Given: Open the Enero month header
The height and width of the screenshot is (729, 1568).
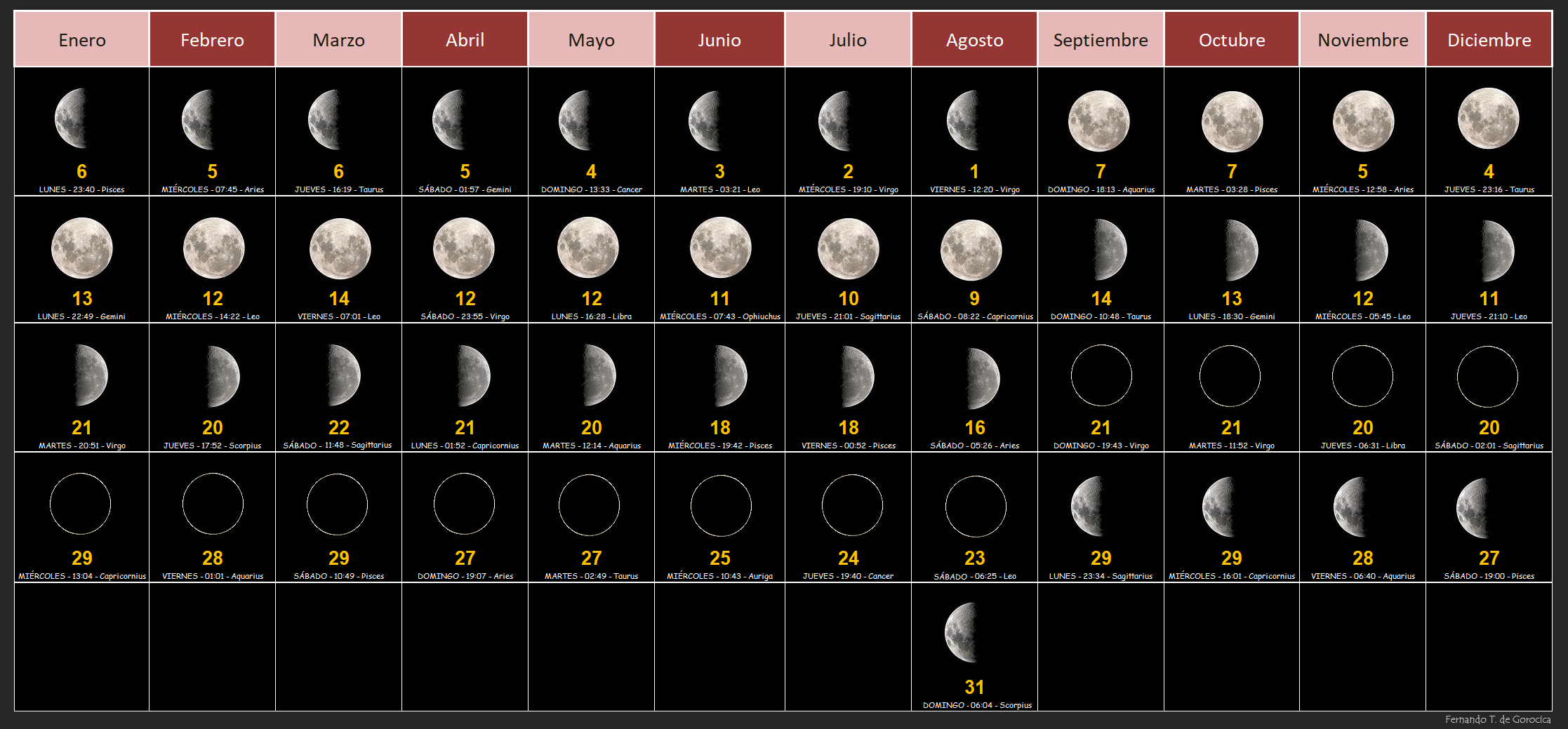Looking at the screenshot, I should click(82, 40).
